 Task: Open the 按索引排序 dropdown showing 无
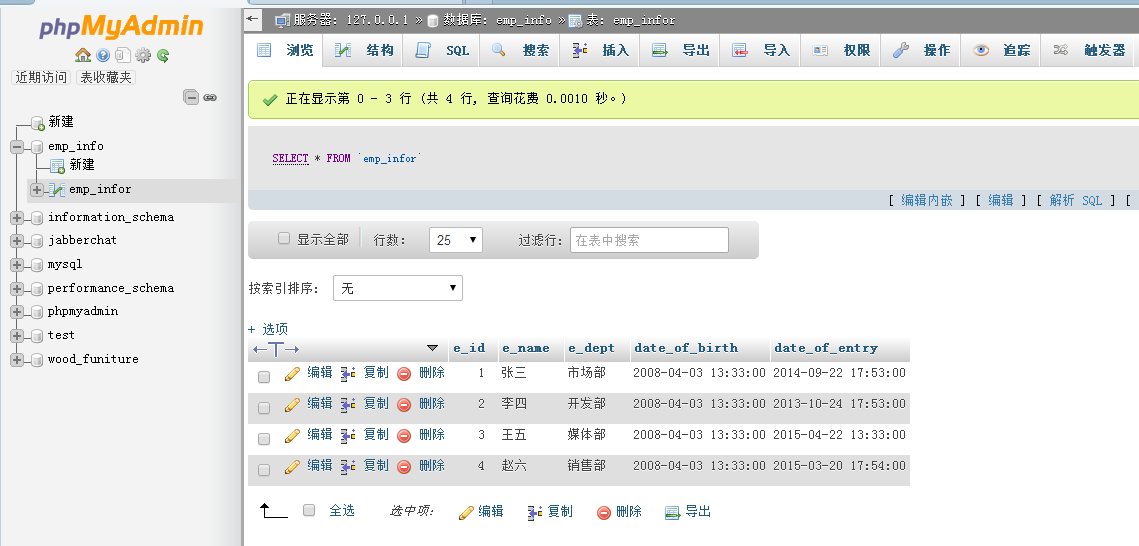[x=398, y=288]
